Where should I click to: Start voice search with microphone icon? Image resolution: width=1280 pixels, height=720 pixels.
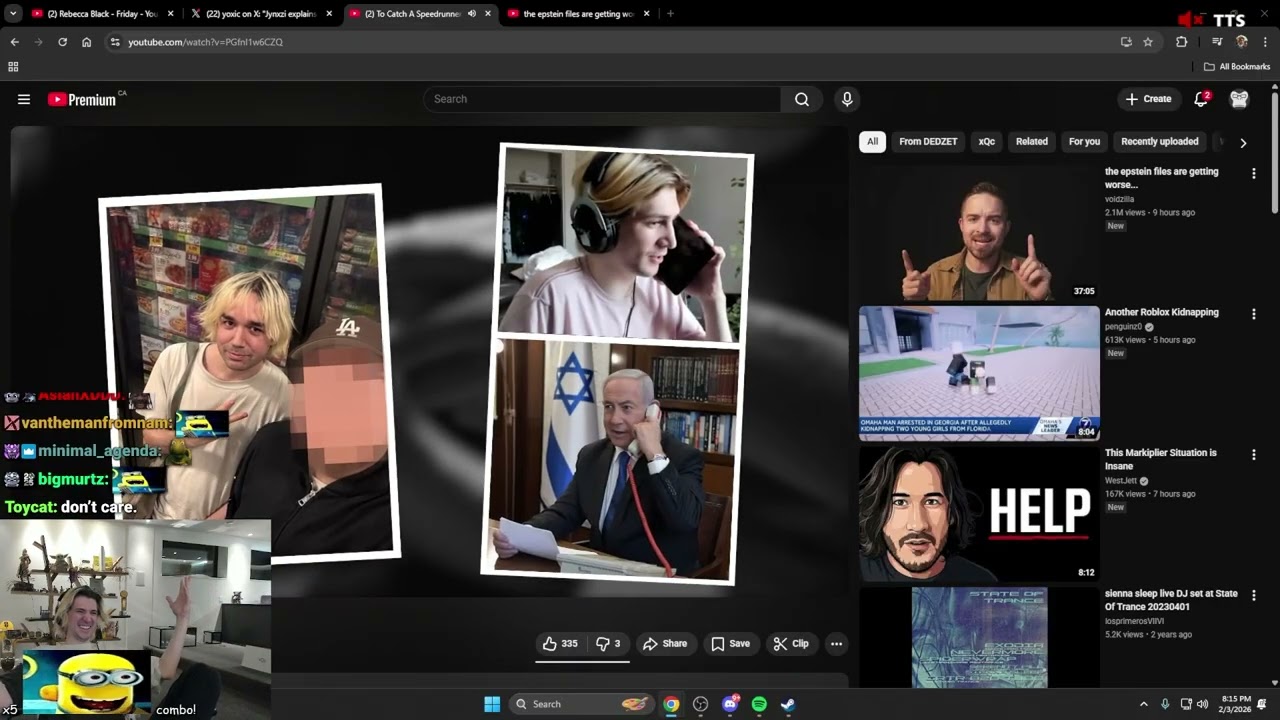847,99
